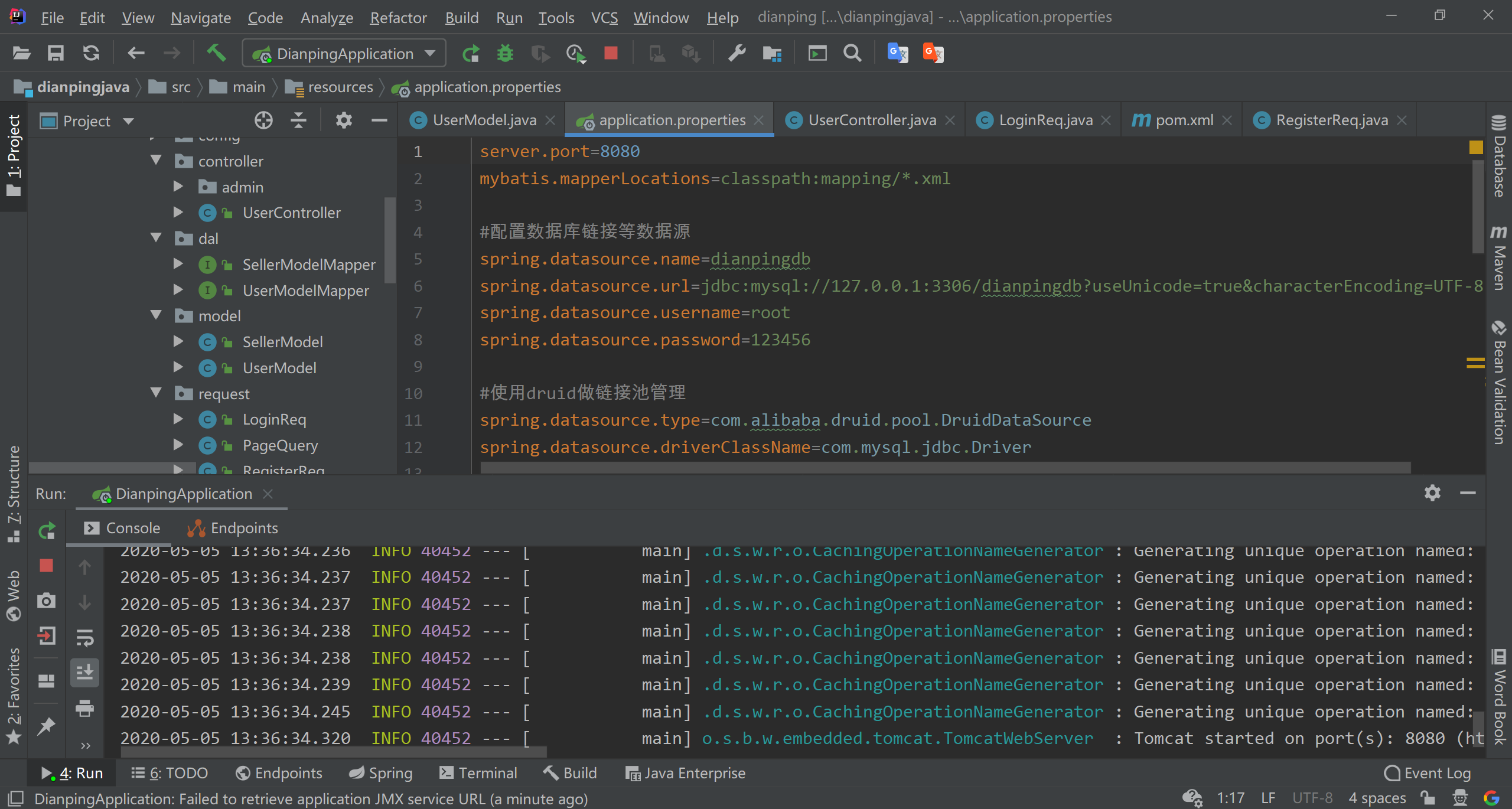Rerun DianpingApplication from the main toolbar
This screenshot has width=1512, height=809.
pyautogui.click(x=471, y=54)
